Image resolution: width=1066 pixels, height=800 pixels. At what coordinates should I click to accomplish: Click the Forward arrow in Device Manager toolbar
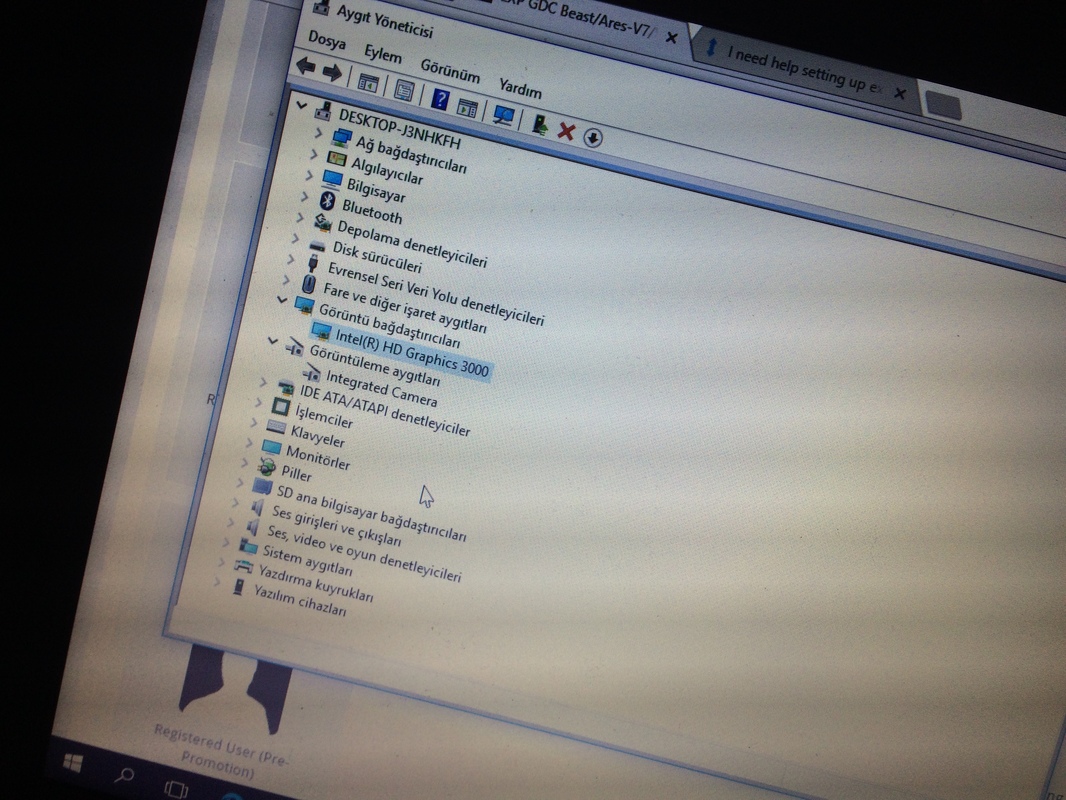pyautogui.click(x=332, y=72)
